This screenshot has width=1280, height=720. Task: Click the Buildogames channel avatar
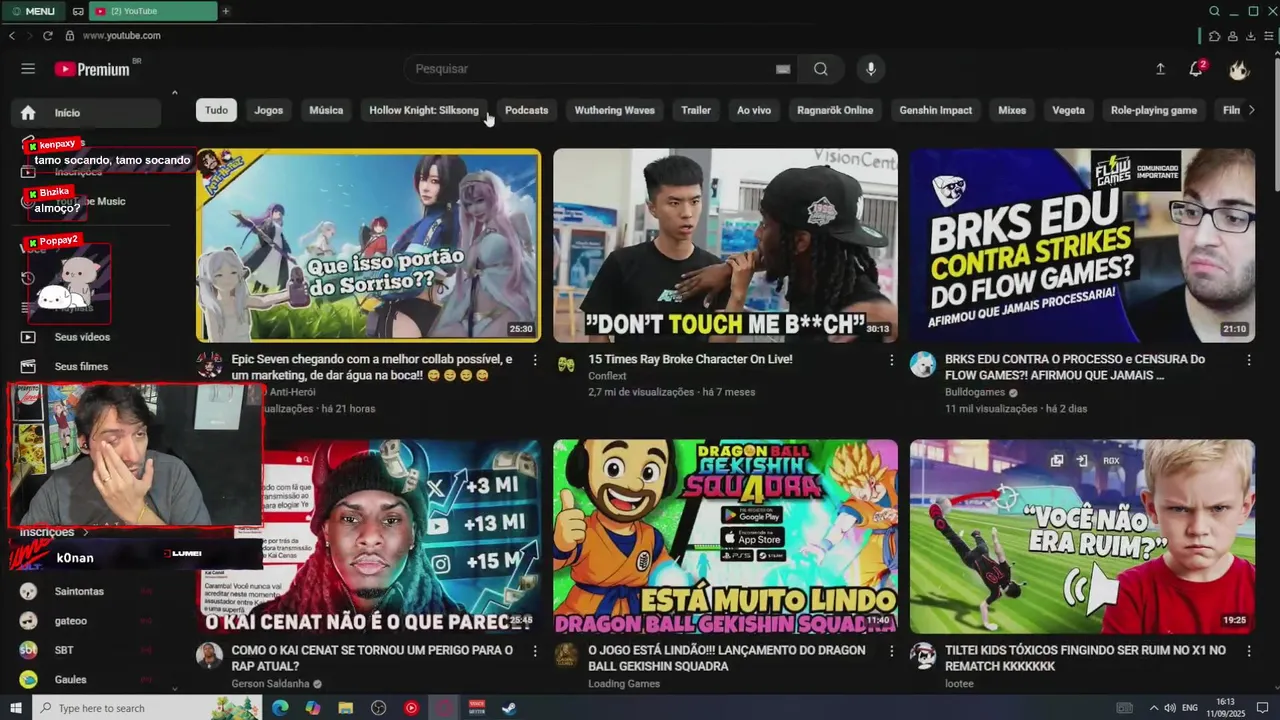(923, 364)
